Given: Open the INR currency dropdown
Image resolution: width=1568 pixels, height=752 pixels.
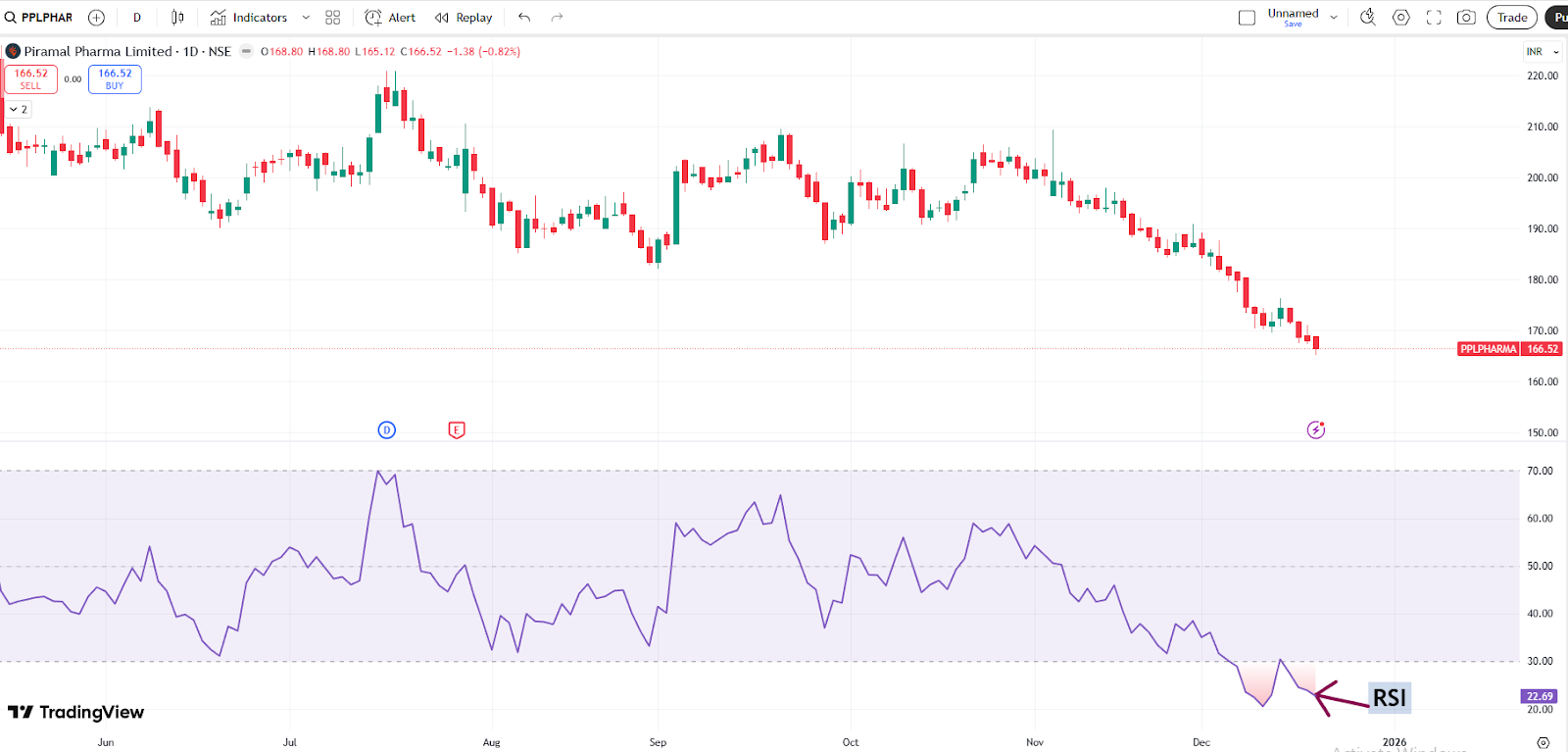Looking at the screenshot, I should pos(1542,52).
